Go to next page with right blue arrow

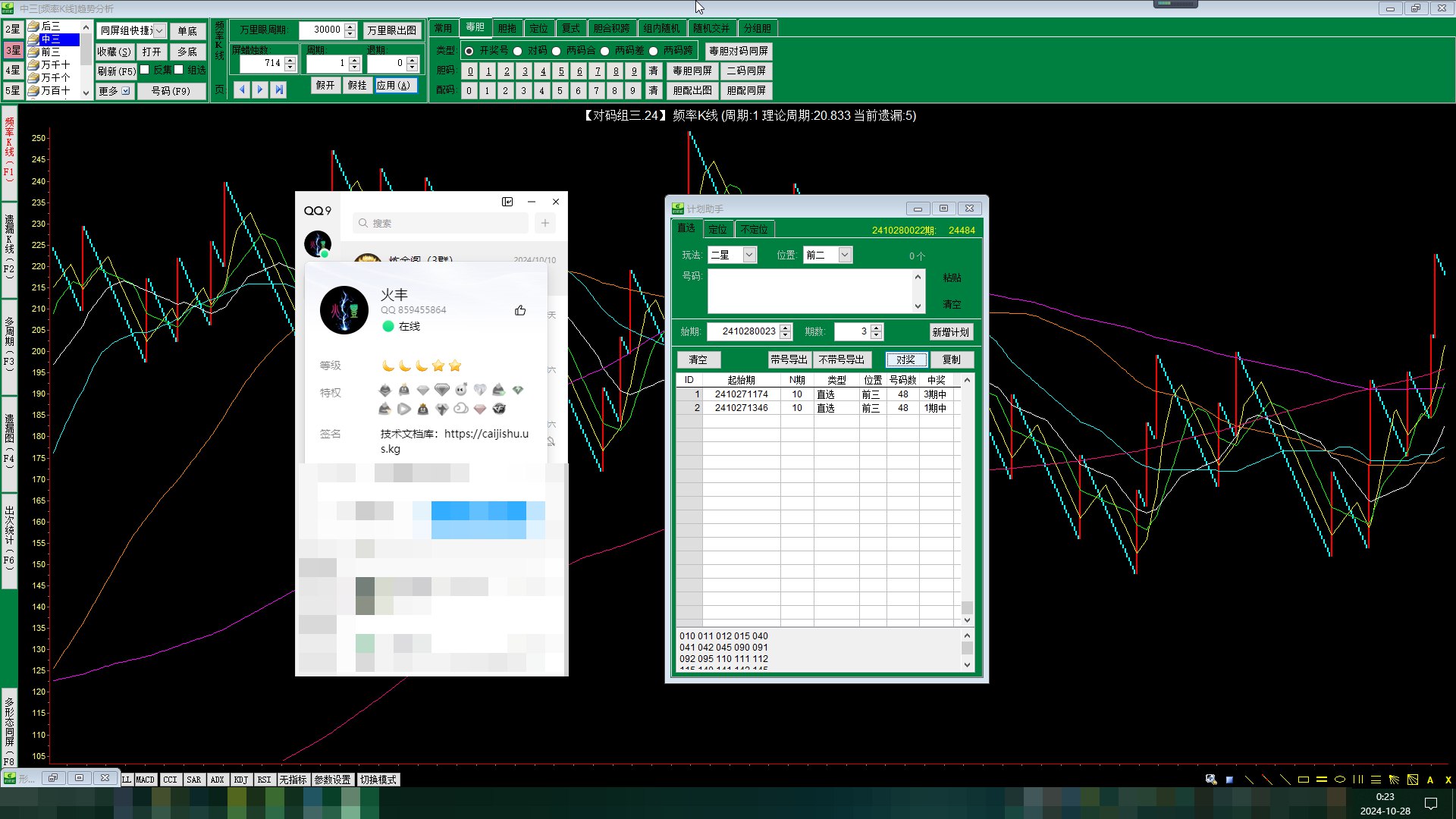point(260,89)
